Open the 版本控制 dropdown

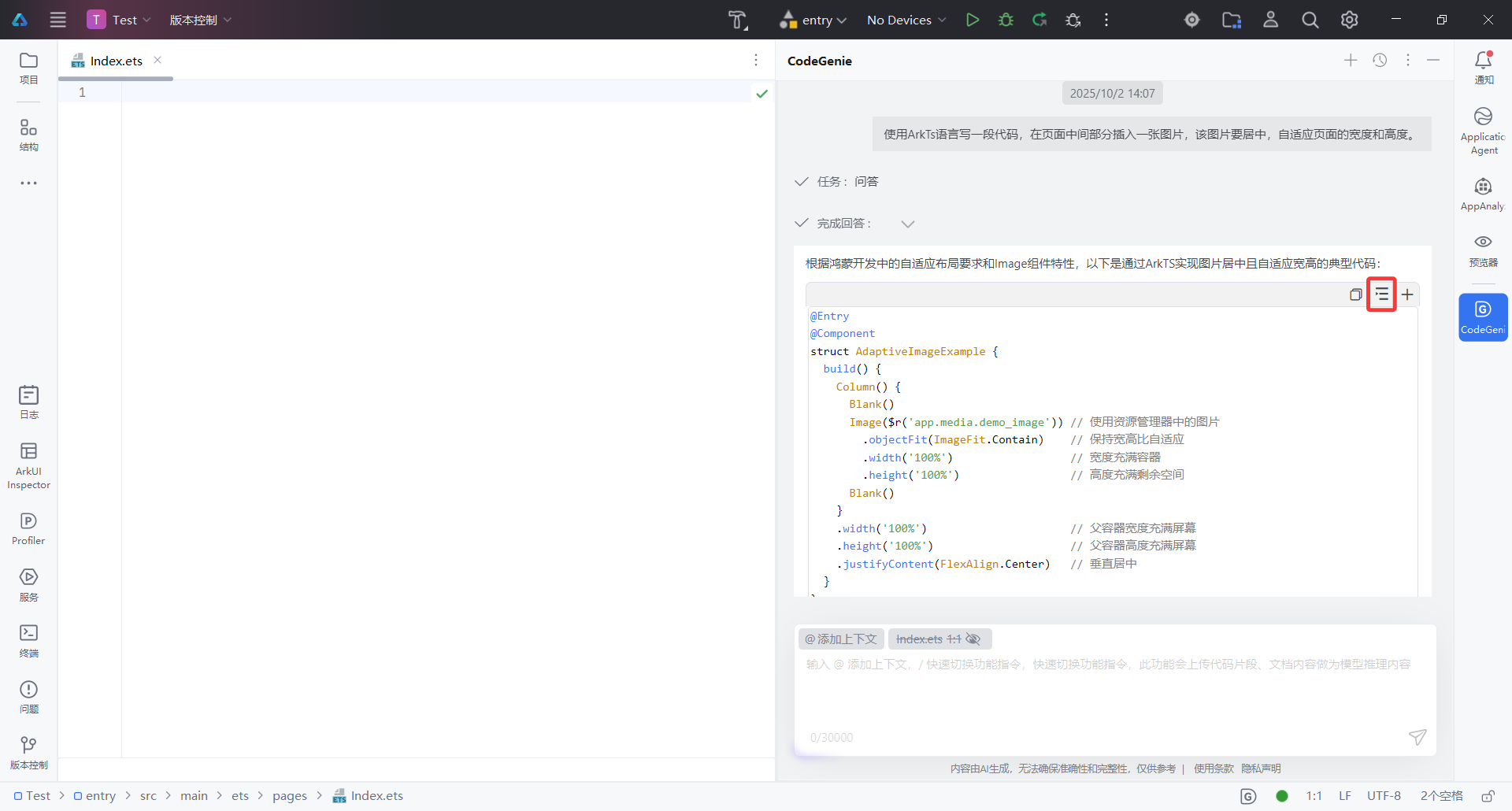(201, 20)
